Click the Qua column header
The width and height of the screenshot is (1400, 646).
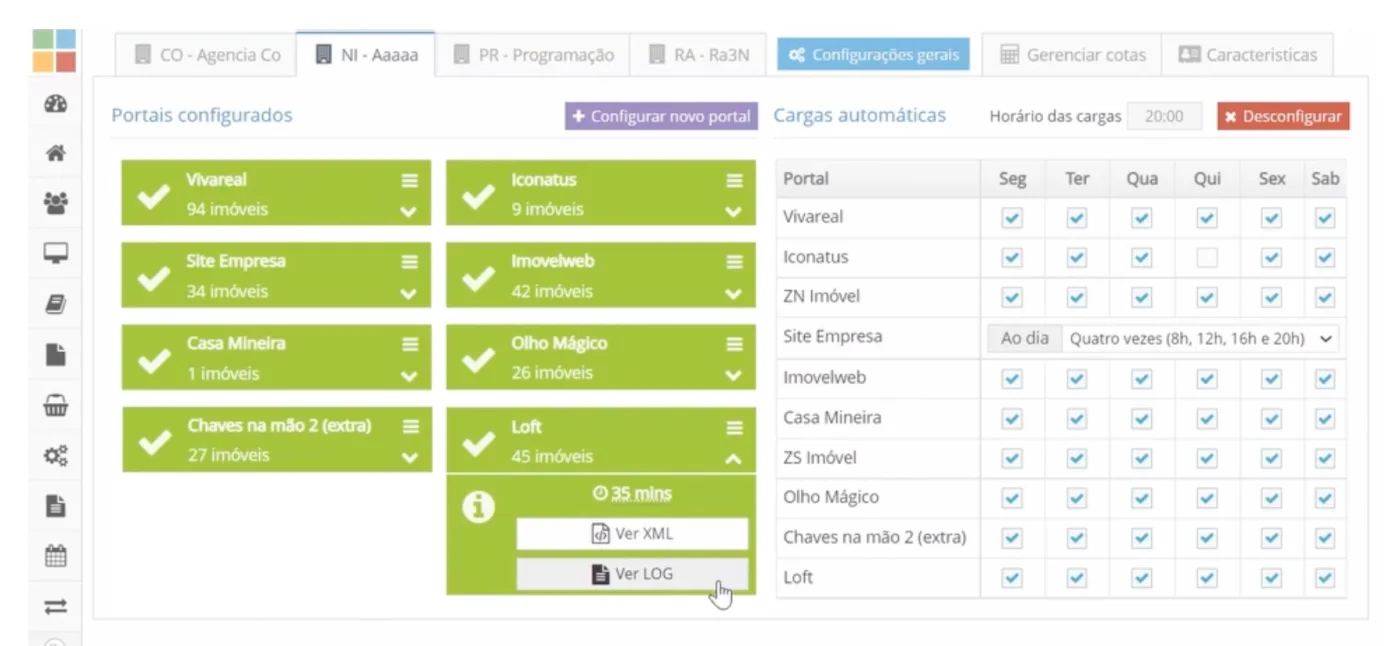pyautogui.click(x=1142, y=178)
